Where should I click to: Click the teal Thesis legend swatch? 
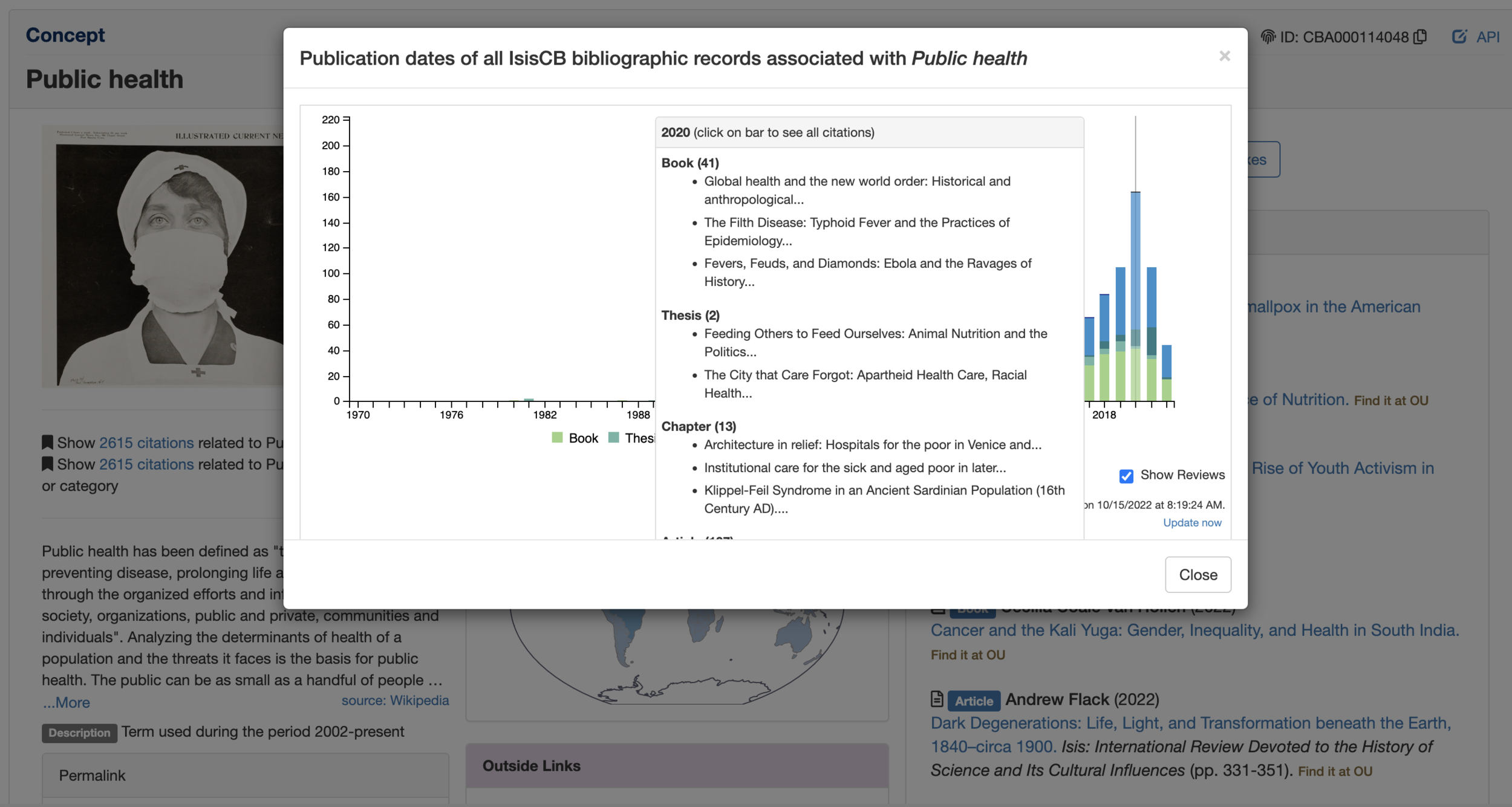(x=613, y=438)
